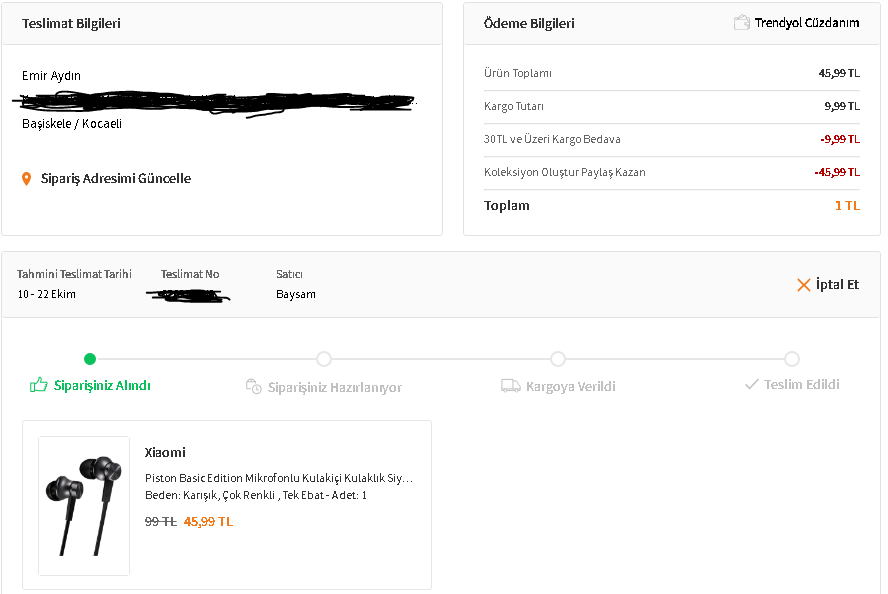Screen dimensions: 888x594
Task: Select the last progress step circle
Action: pyautogui.click(x=792, y=359)
